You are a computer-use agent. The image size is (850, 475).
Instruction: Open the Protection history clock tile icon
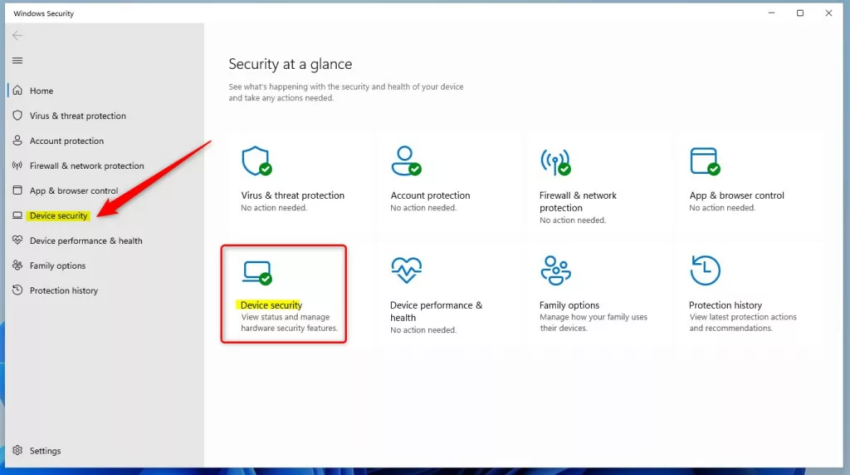705,270
